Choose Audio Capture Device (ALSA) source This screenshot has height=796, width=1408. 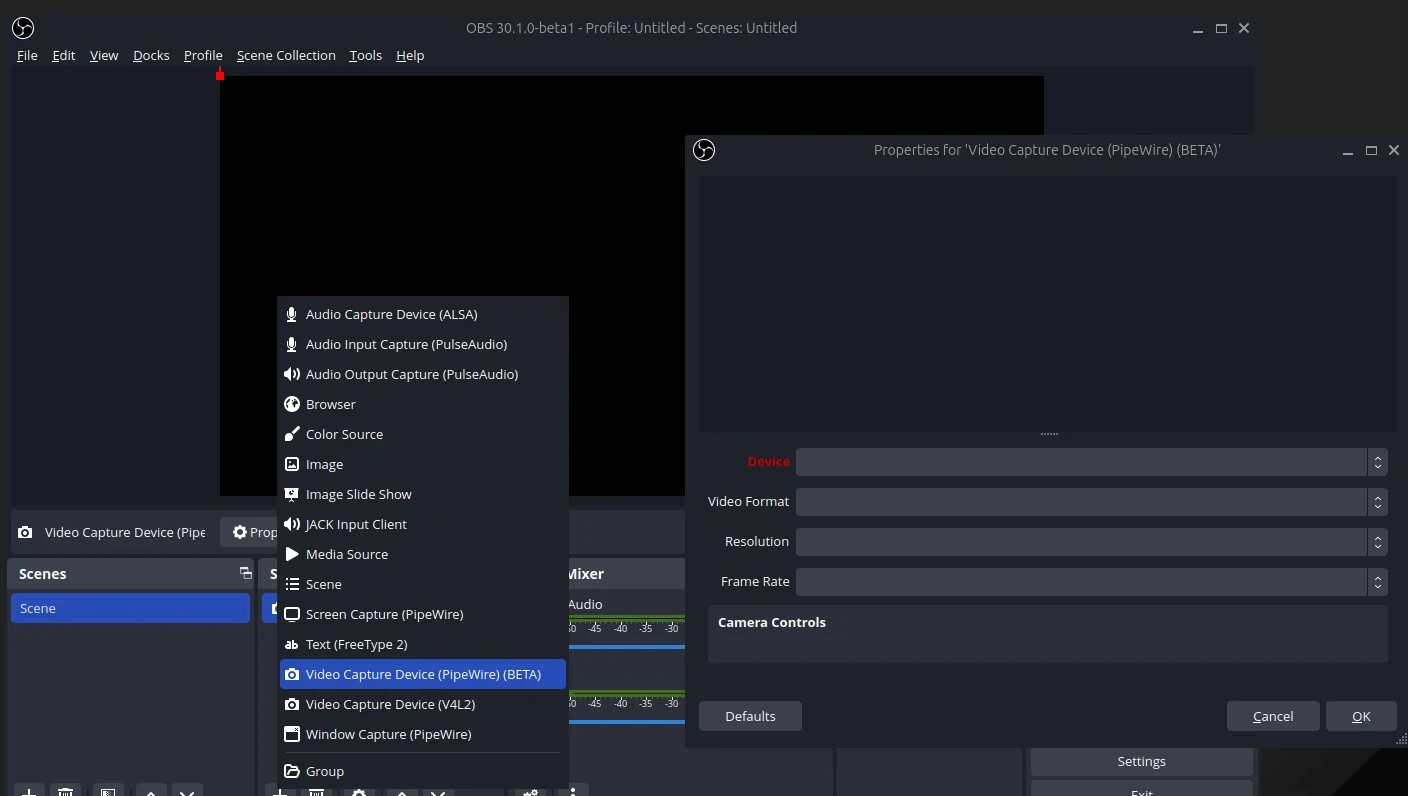[423, 314]
